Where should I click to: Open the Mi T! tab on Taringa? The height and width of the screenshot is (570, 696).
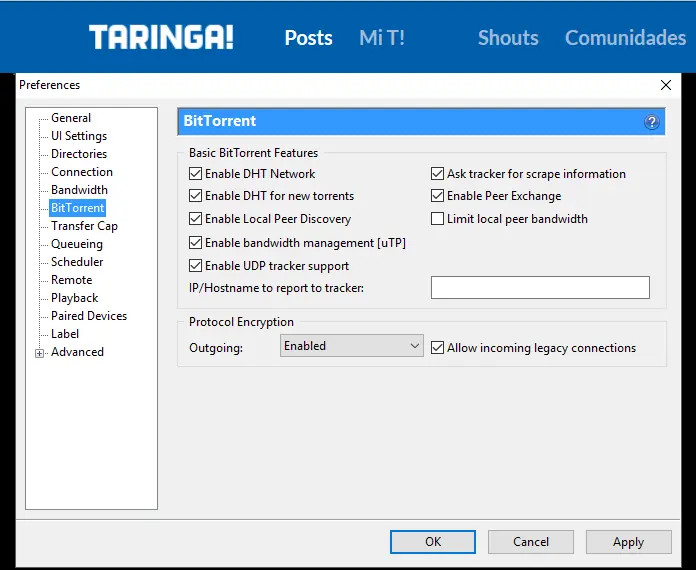(382, 38)
